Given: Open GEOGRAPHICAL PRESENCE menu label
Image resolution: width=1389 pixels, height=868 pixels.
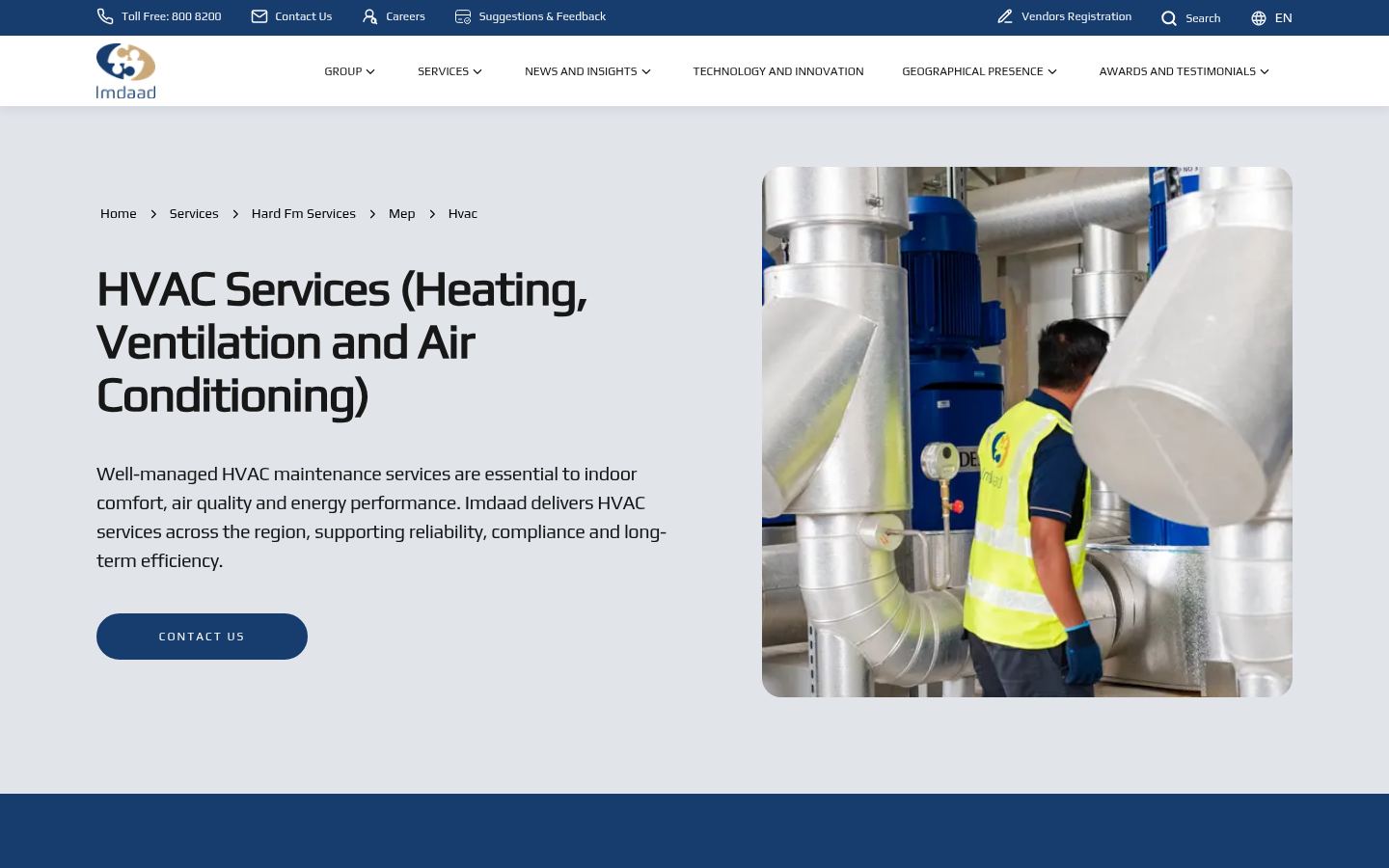Looking at the screenshot, I should point(972,71).
